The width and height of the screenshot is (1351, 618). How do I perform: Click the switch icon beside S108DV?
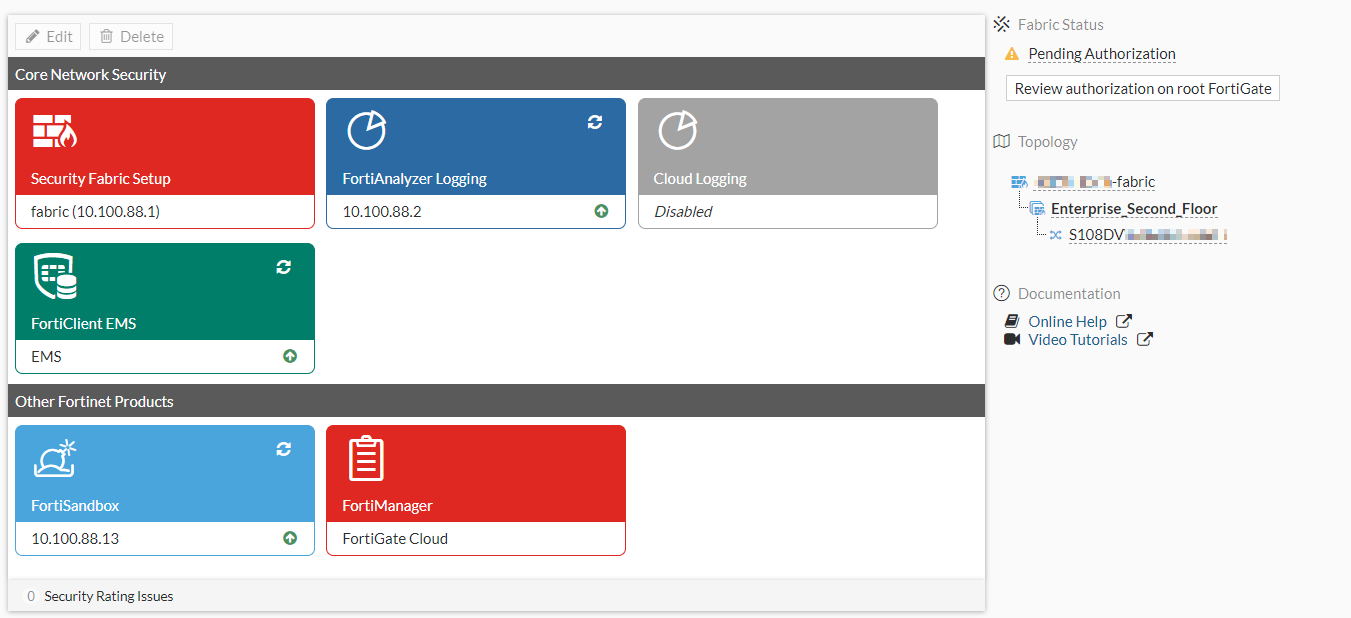click(x=1055, y=235)
